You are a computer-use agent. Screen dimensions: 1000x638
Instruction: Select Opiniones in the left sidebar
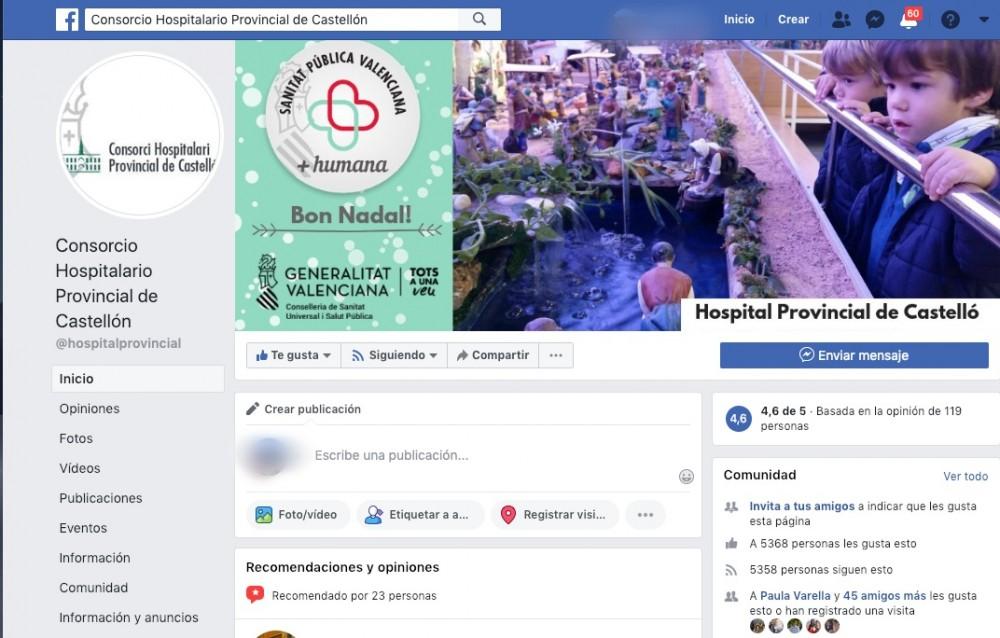[x=89, y=408]
